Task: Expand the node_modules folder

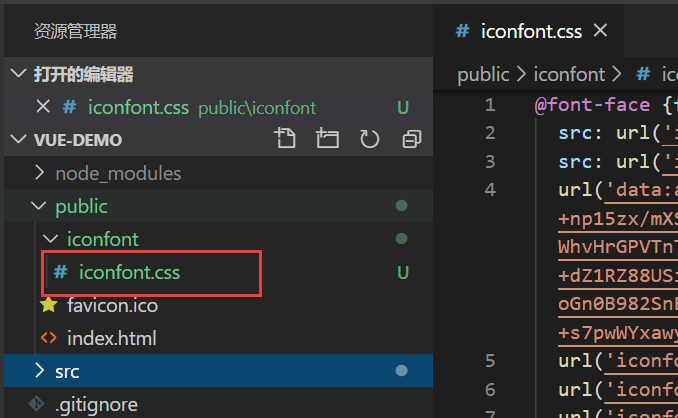Action: [x=39, y=173]
